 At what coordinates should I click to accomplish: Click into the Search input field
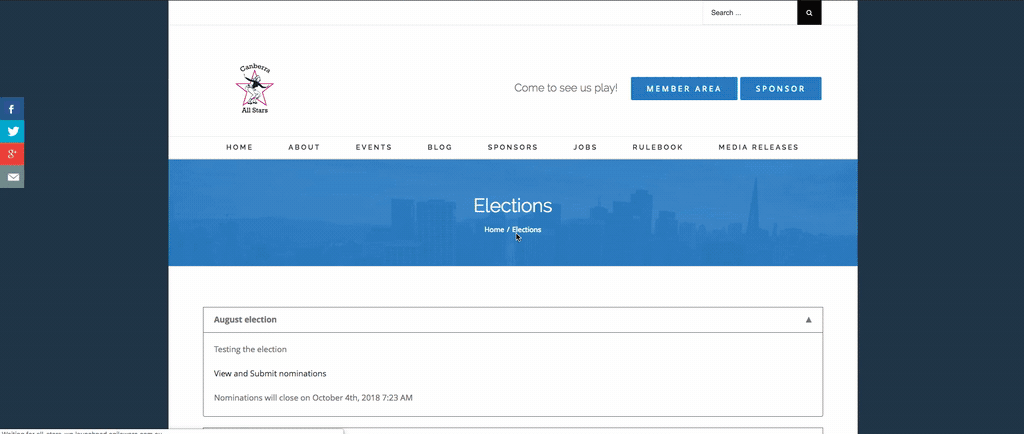pos(750,13)
